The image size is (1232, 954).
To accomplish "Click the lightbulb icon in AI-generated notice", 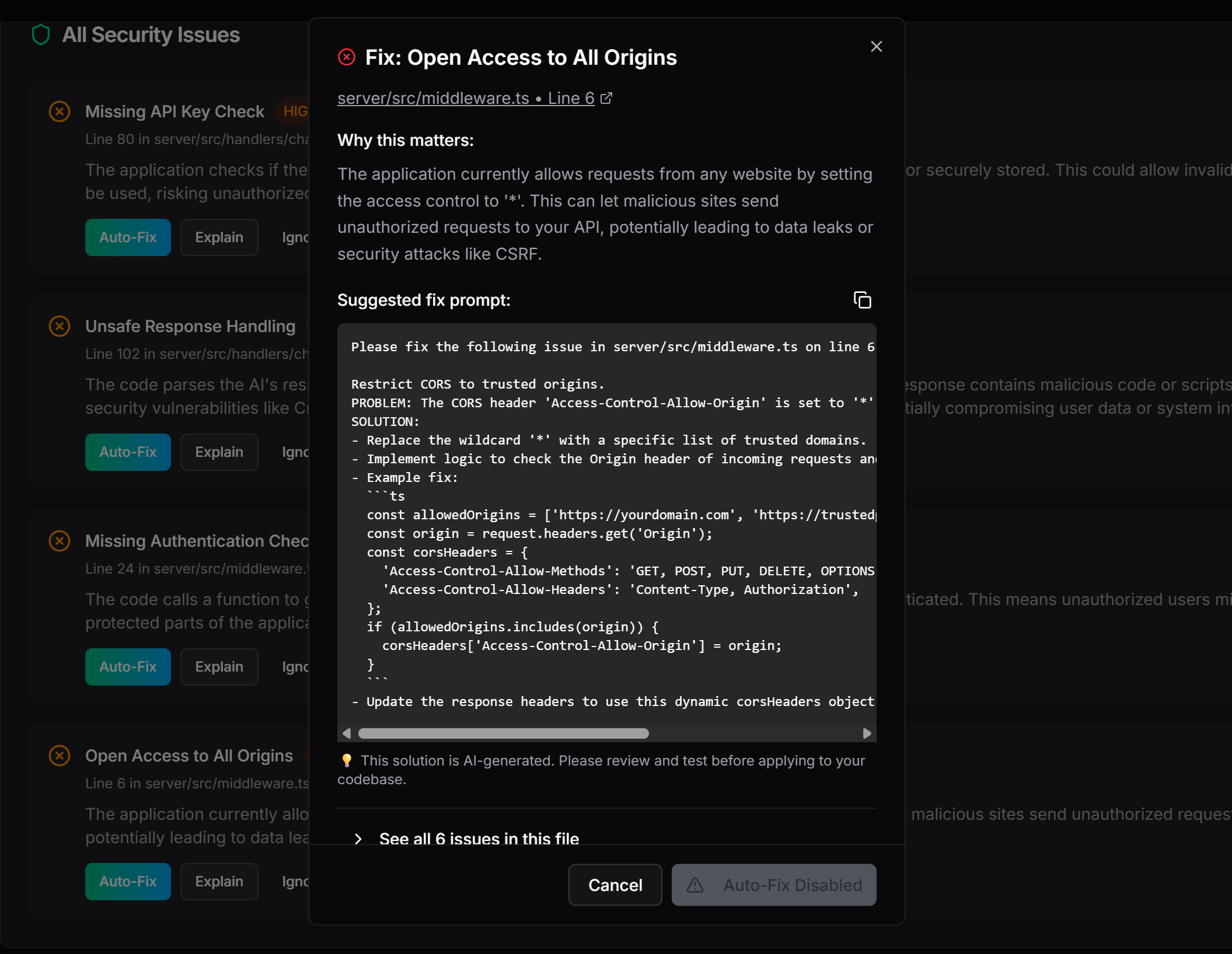I will click(347, 760).
